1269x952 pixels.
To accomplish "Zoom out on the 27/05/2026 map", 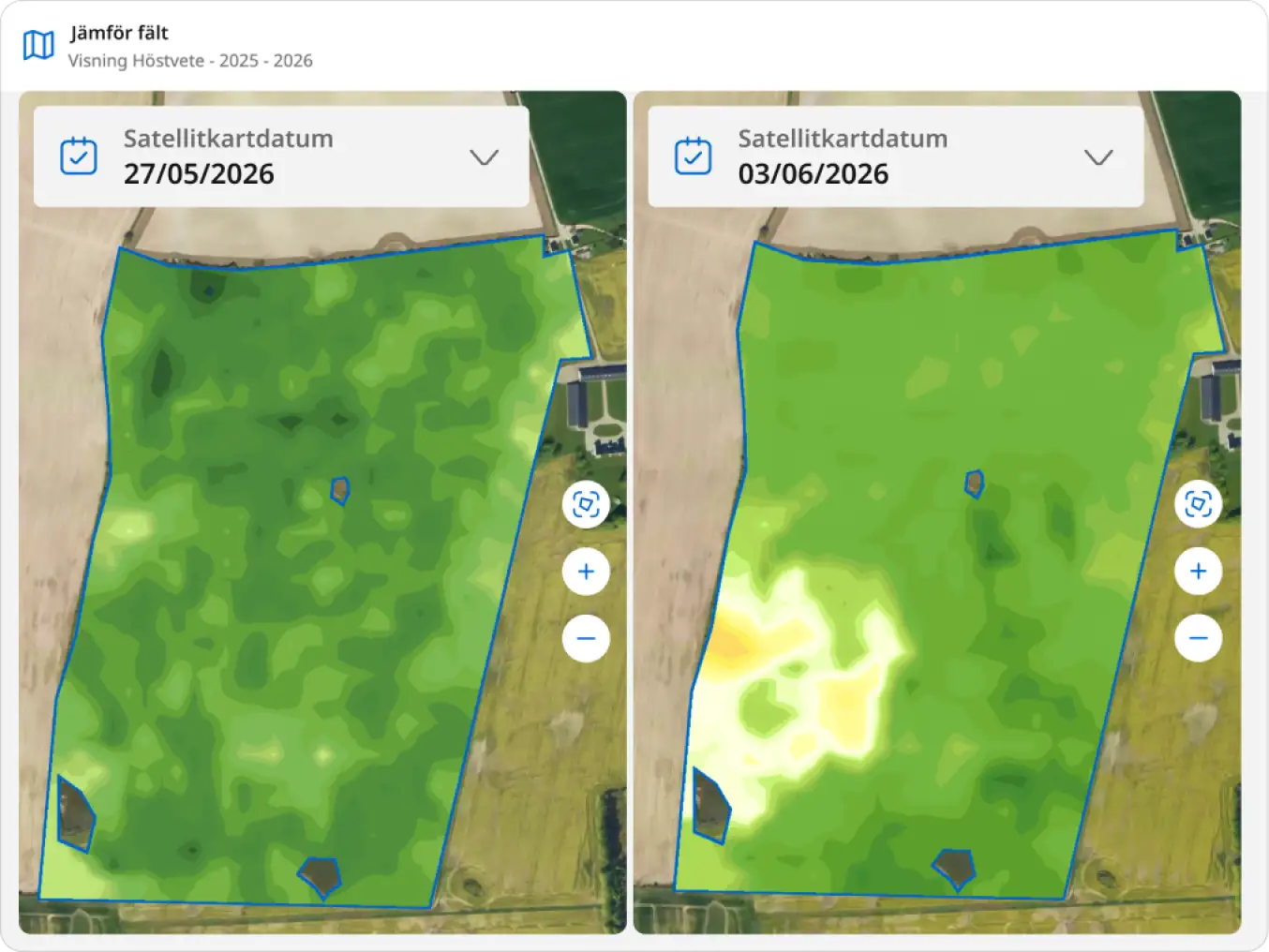I will click(586, 639).
